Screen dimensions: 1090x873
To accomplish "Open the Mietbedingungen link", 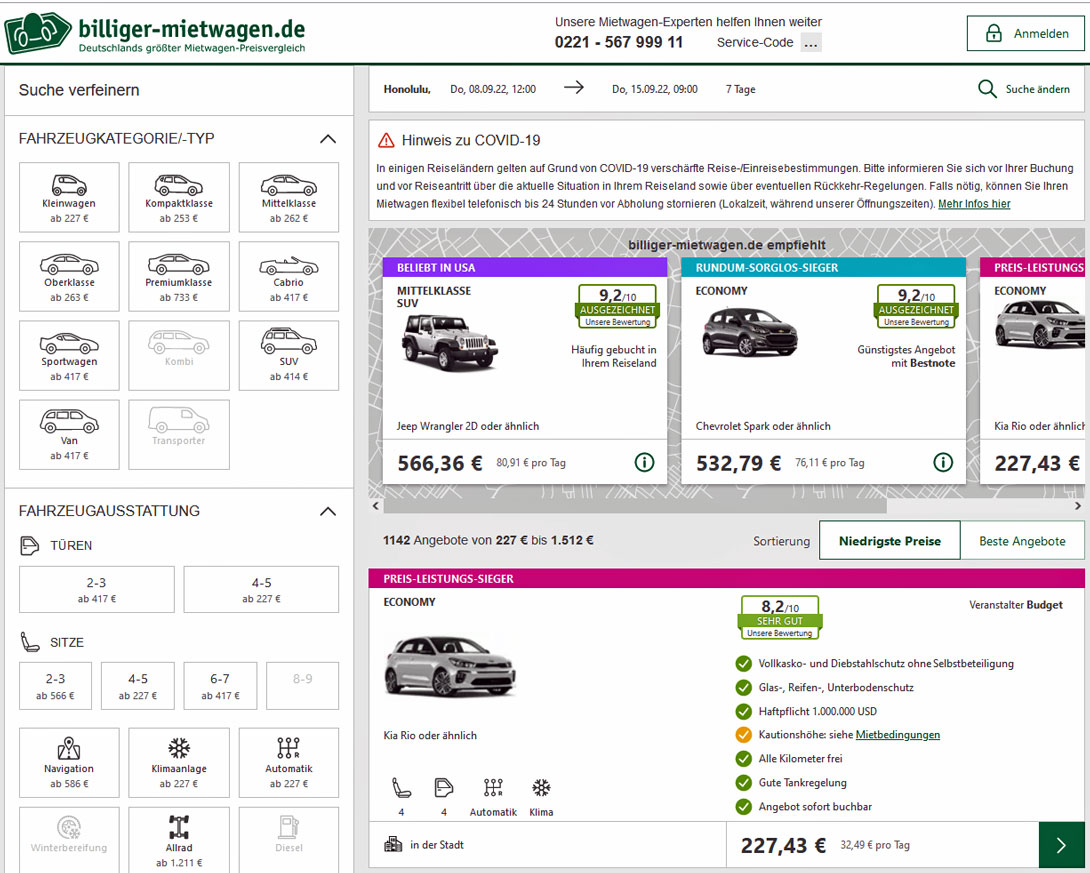I will pyautogui.click(x=897, y=735).
